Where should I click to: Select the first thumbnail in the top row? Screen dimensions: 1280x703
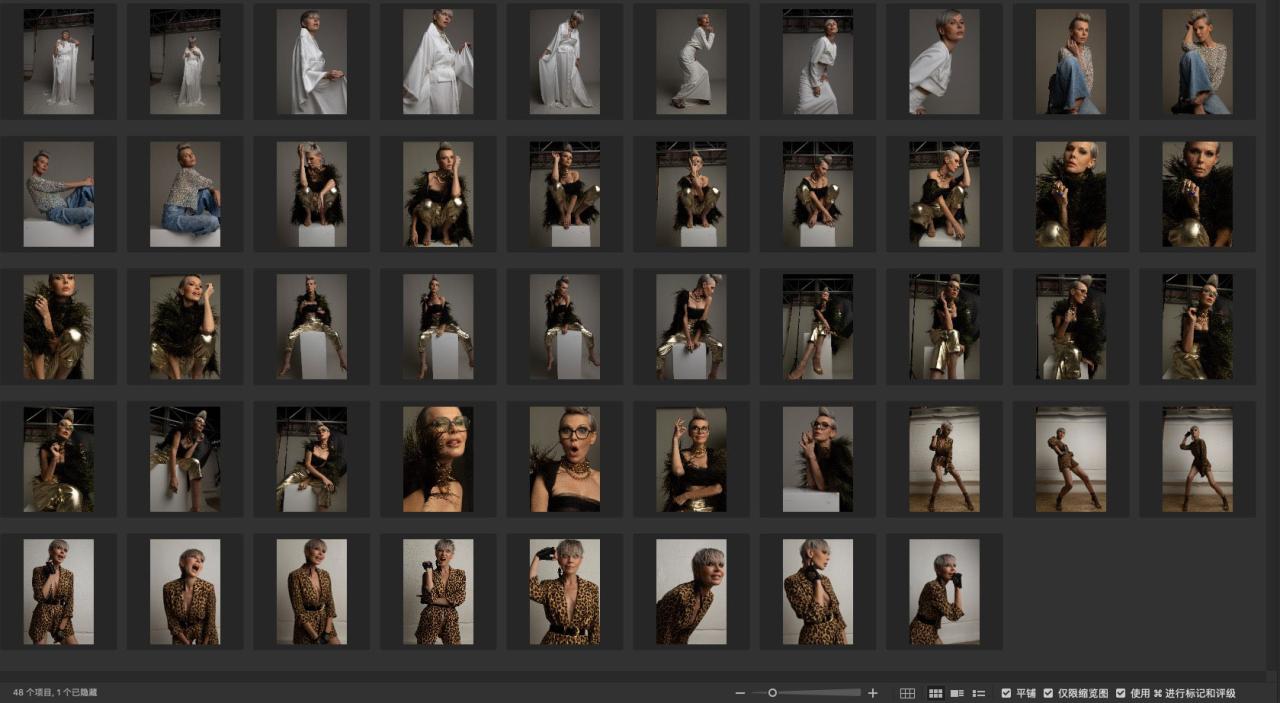point(59,62)
